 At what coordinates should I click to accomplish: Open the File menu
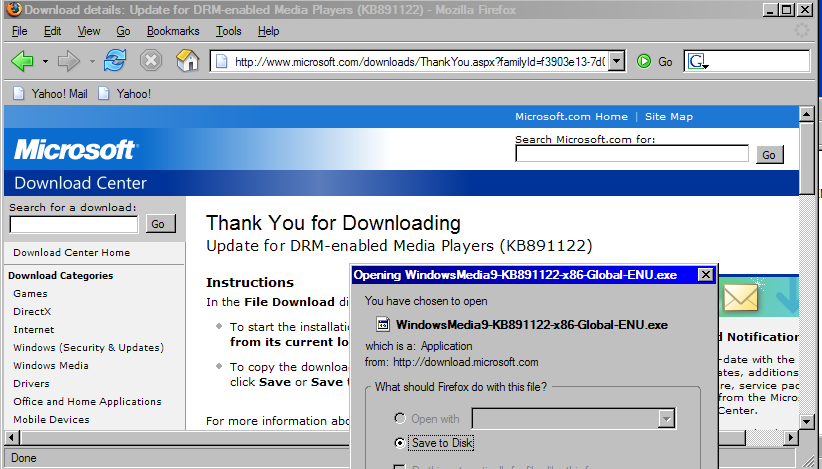(x=19, y=31)
